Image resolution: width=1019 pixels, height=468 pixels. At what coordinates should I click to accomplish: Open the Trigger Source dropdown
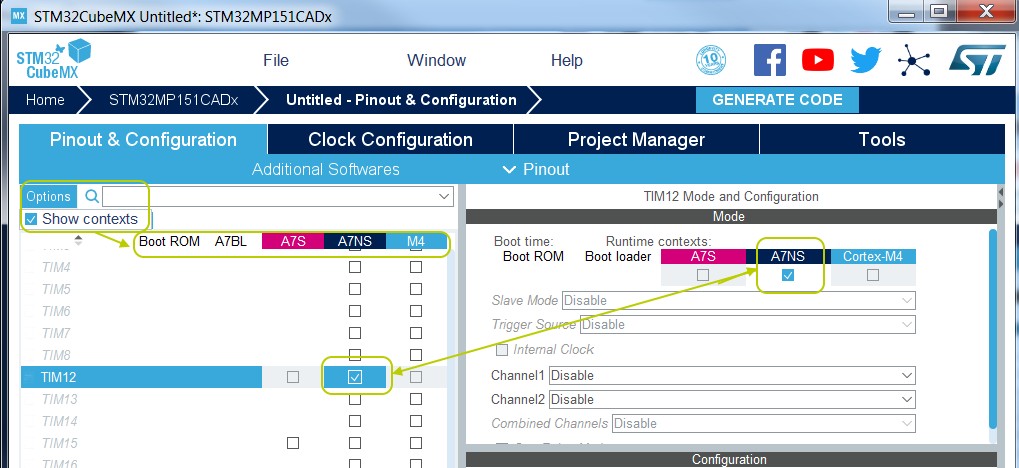(747, 324)
